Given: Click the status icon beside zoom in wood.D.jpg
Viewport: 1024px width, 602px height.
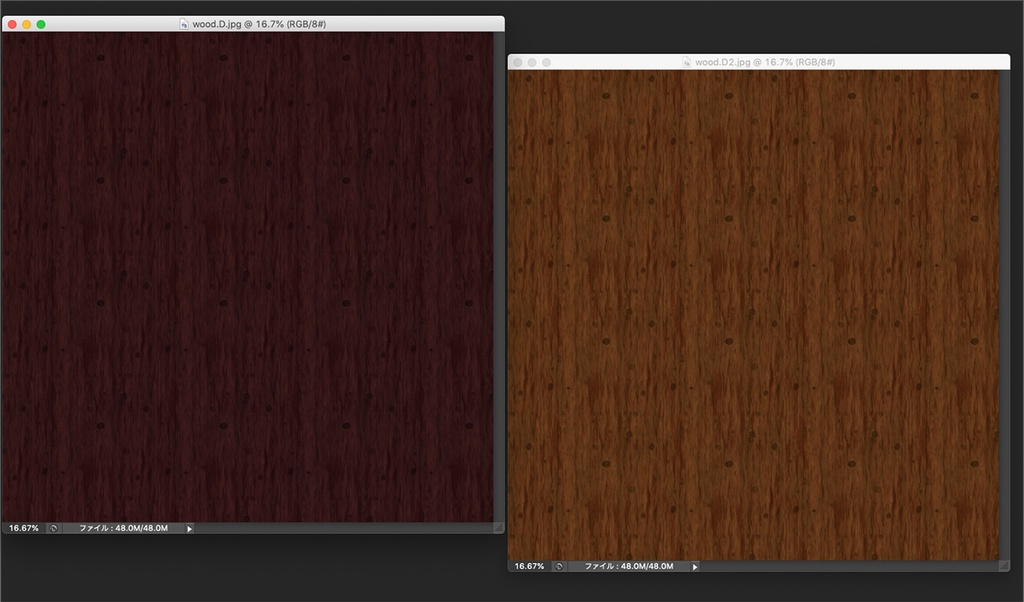Looking at the screenshot, I should pyautogui.click(x=54, y=528).
